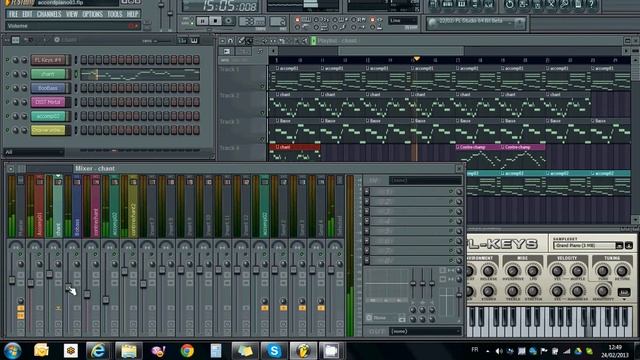Select the playlist pencil draw tool

point(242,41)
